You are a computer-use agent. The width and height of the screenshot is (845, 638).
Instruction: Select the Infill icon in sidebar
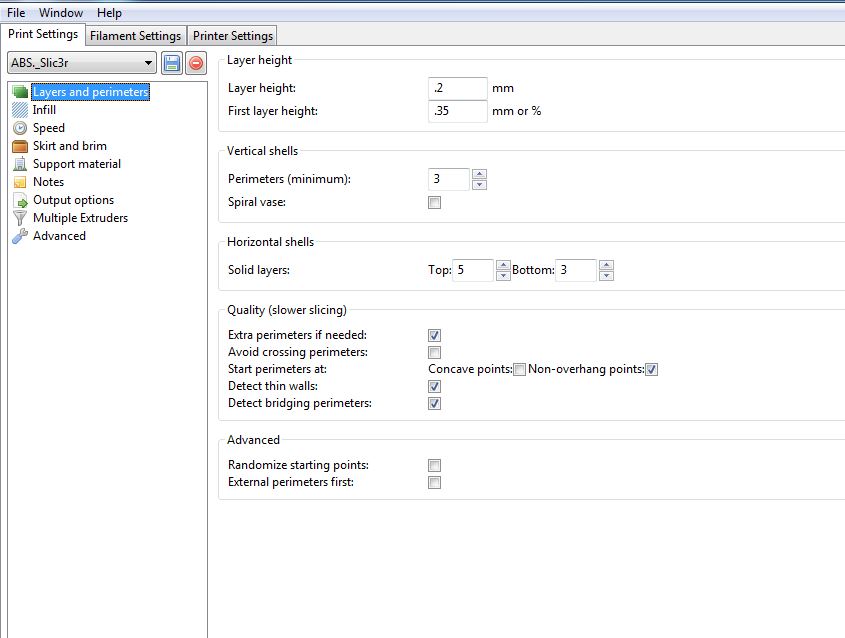(x=20, y=110)
